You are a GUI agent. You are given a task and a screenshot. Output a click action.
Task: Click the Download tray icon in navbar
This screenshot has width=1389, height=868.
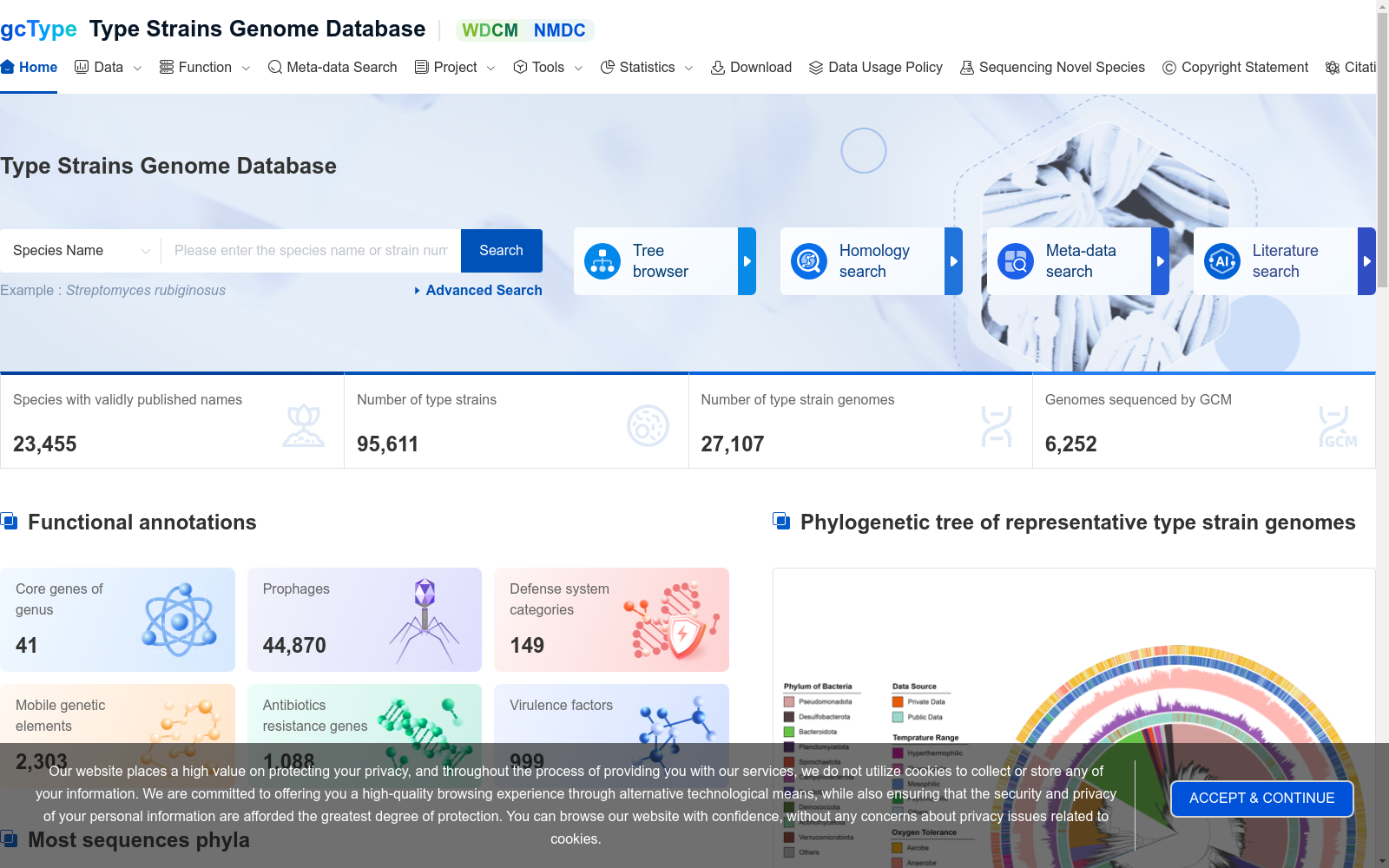pos(718,67)
